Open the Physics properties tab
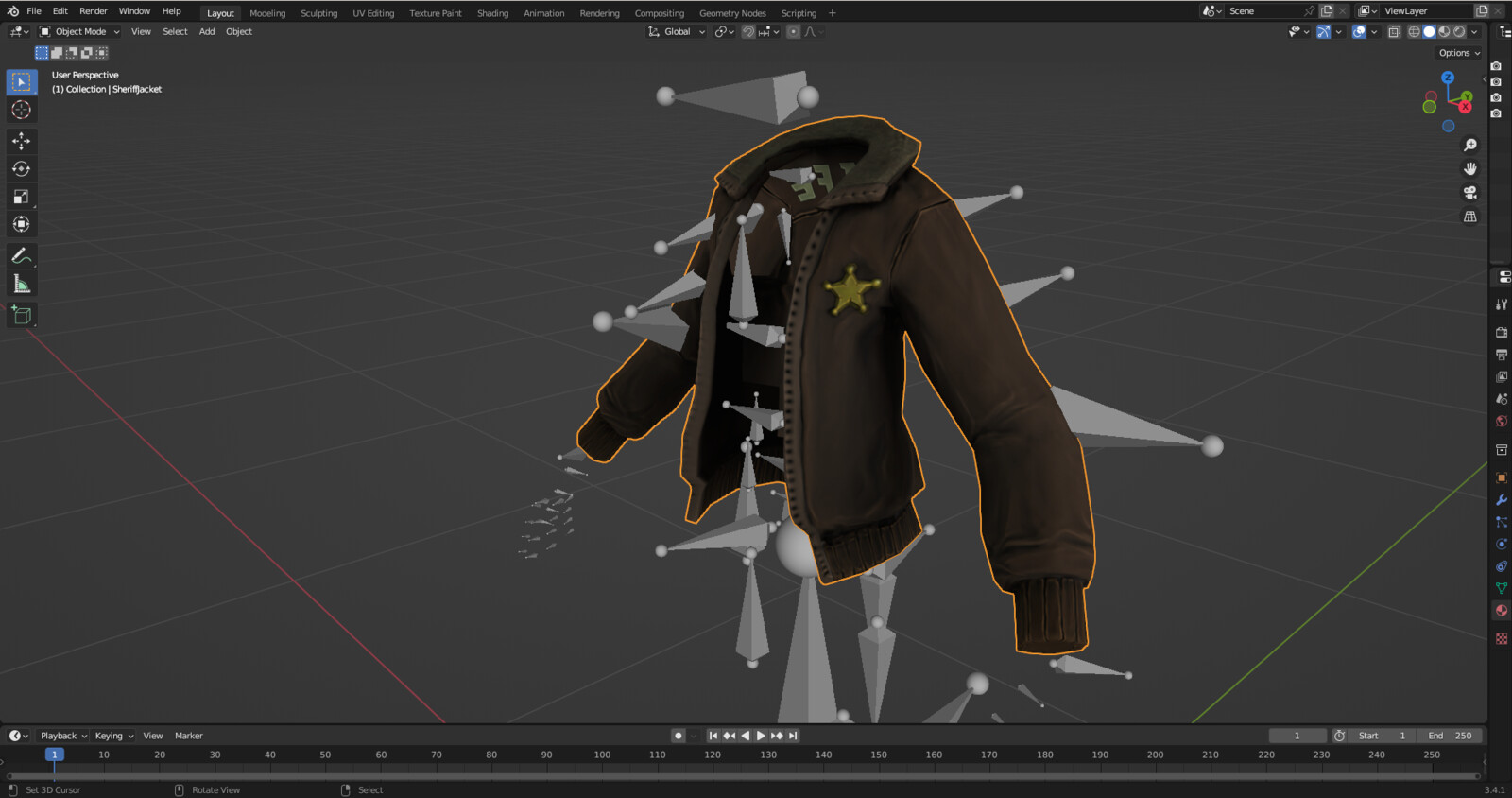This screenshot has width=1512, height=798. (x=1502, y=545)
